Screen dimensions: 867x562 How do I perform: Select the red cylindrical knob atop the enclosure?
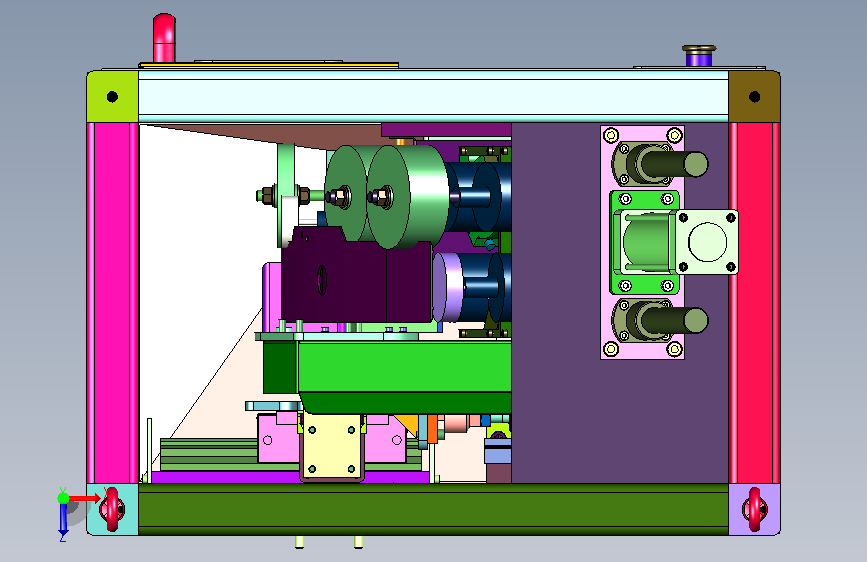(x=164, y=38)
